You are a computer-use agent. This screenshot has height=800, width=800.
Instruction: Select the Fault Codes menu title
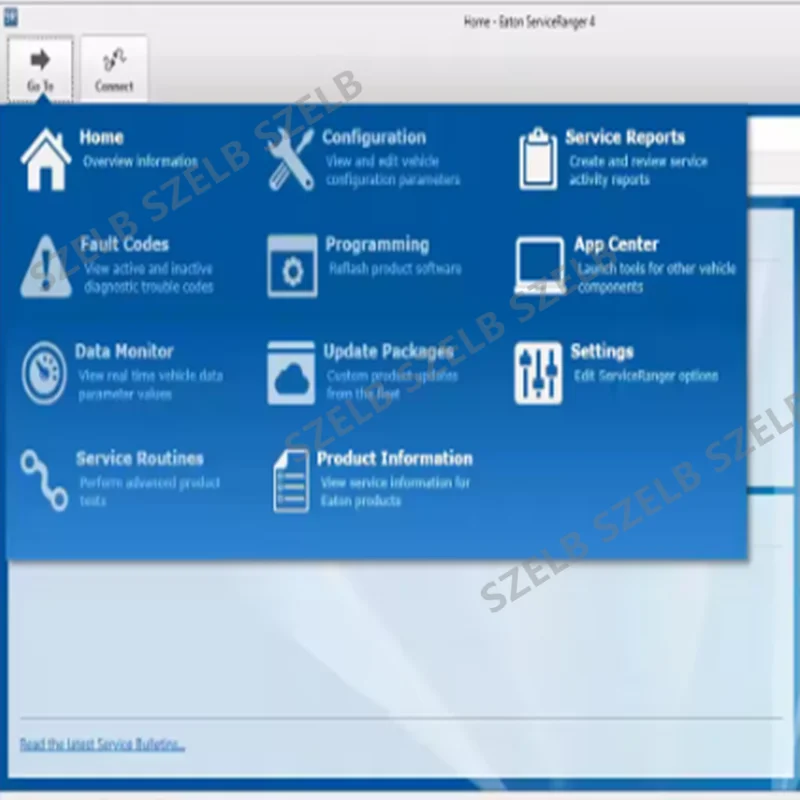[x=124, y=244]
